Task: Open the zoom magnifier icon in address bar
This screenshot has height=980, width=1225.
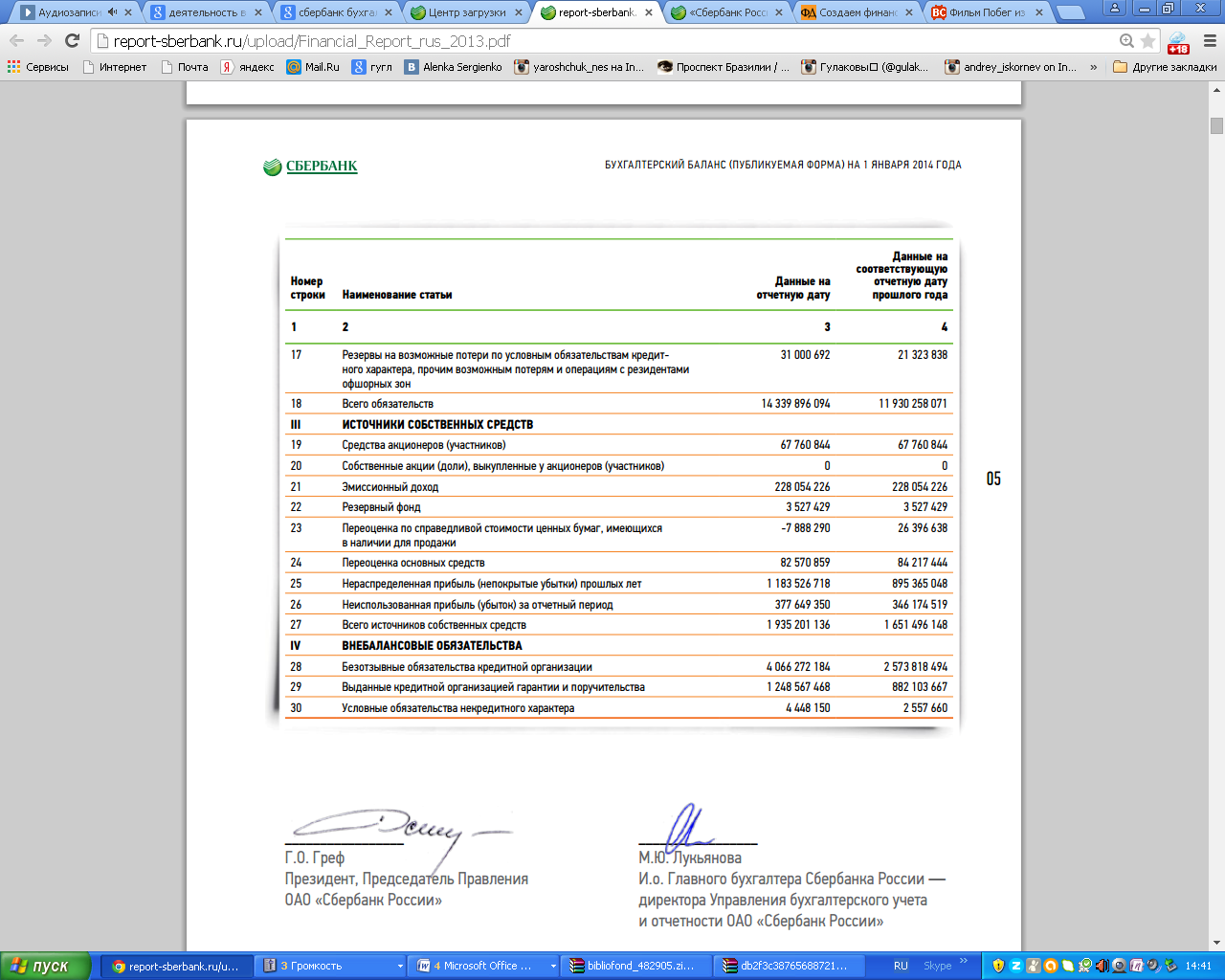Action: (x=1126, y=41)
